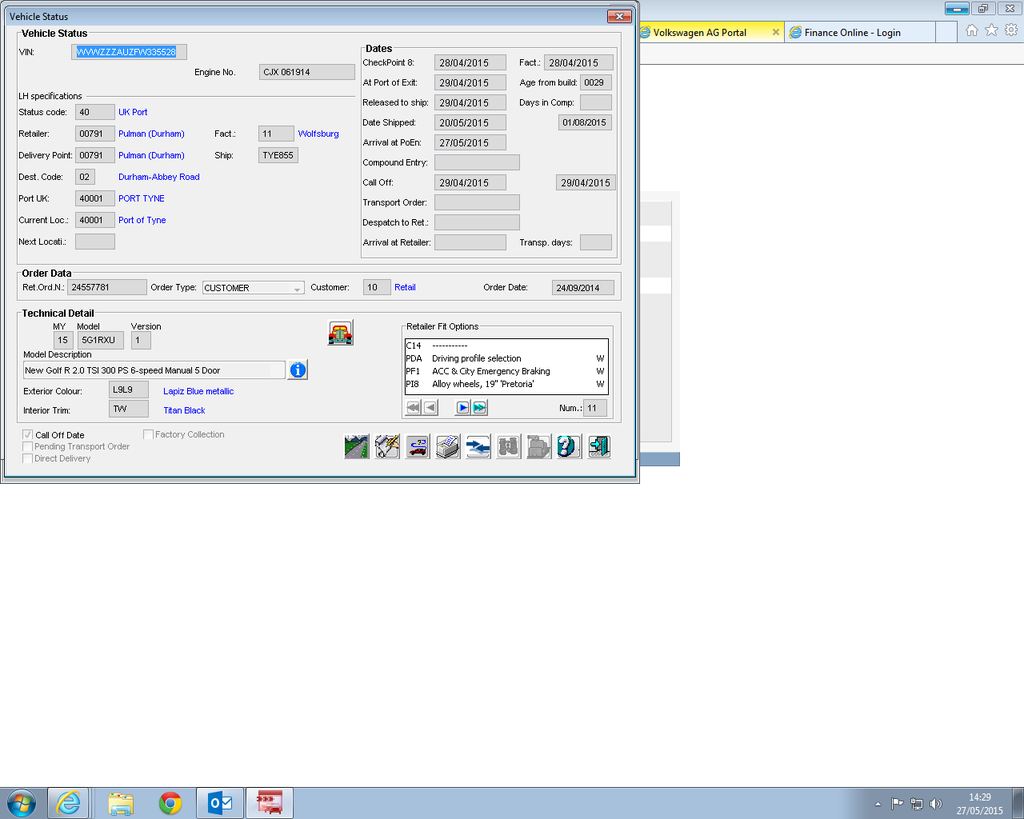The image size is (1024, 819).
Task: Open Google Chrome from taskbar
Action: pyautogui.click(x=170, y=803)
